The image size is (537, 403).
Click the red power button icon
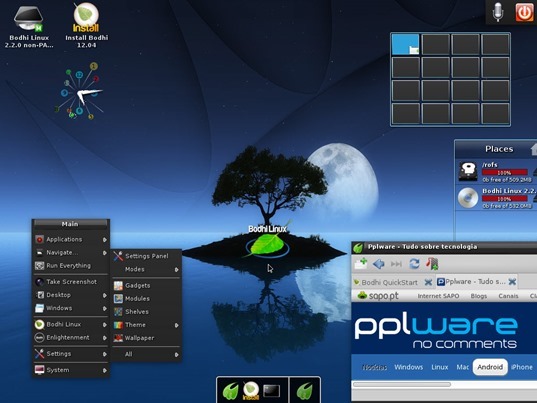click(x=524, y=12)
